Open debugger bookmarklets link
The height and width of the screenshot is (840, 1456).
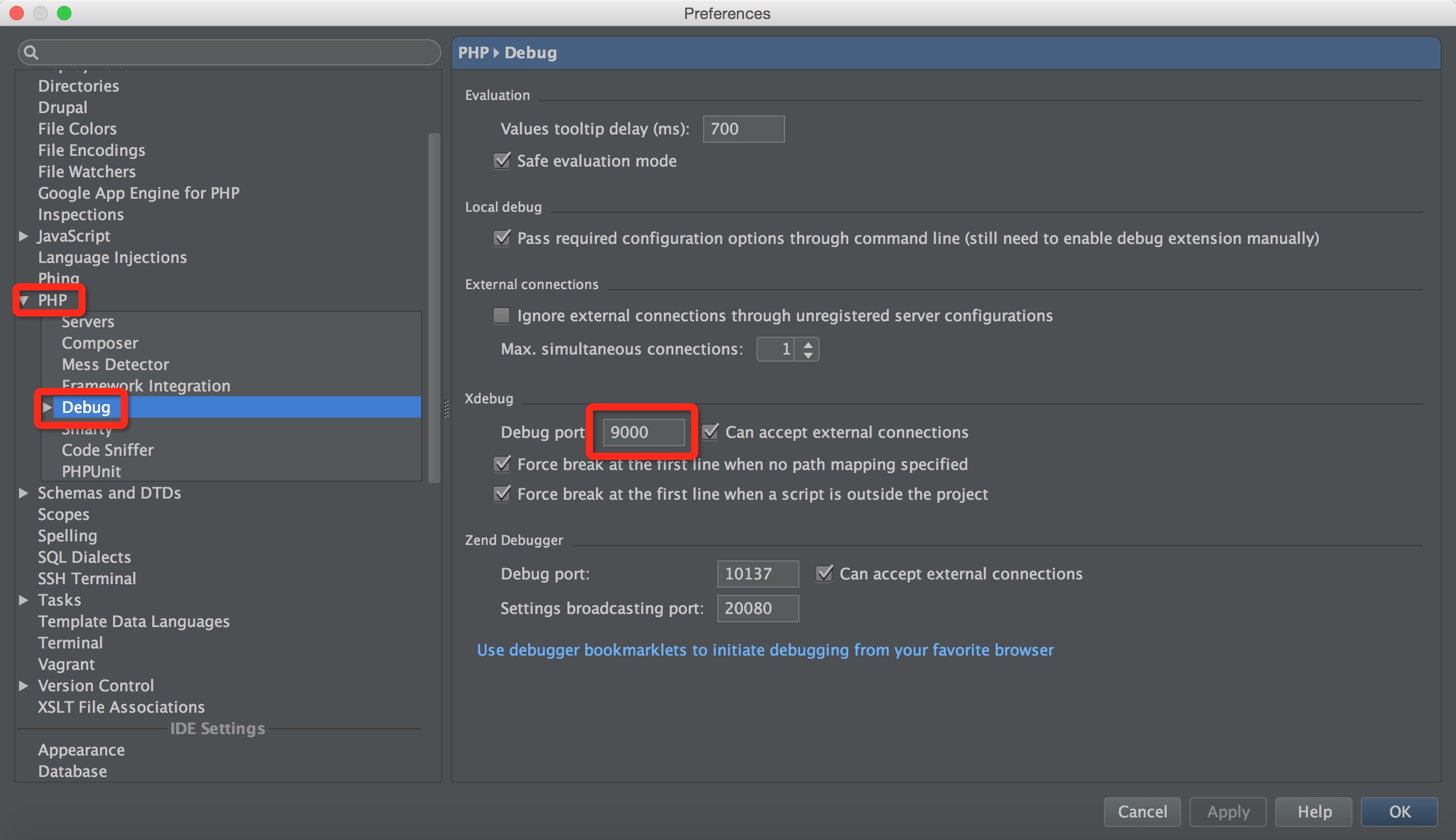(x=765, y=650)
